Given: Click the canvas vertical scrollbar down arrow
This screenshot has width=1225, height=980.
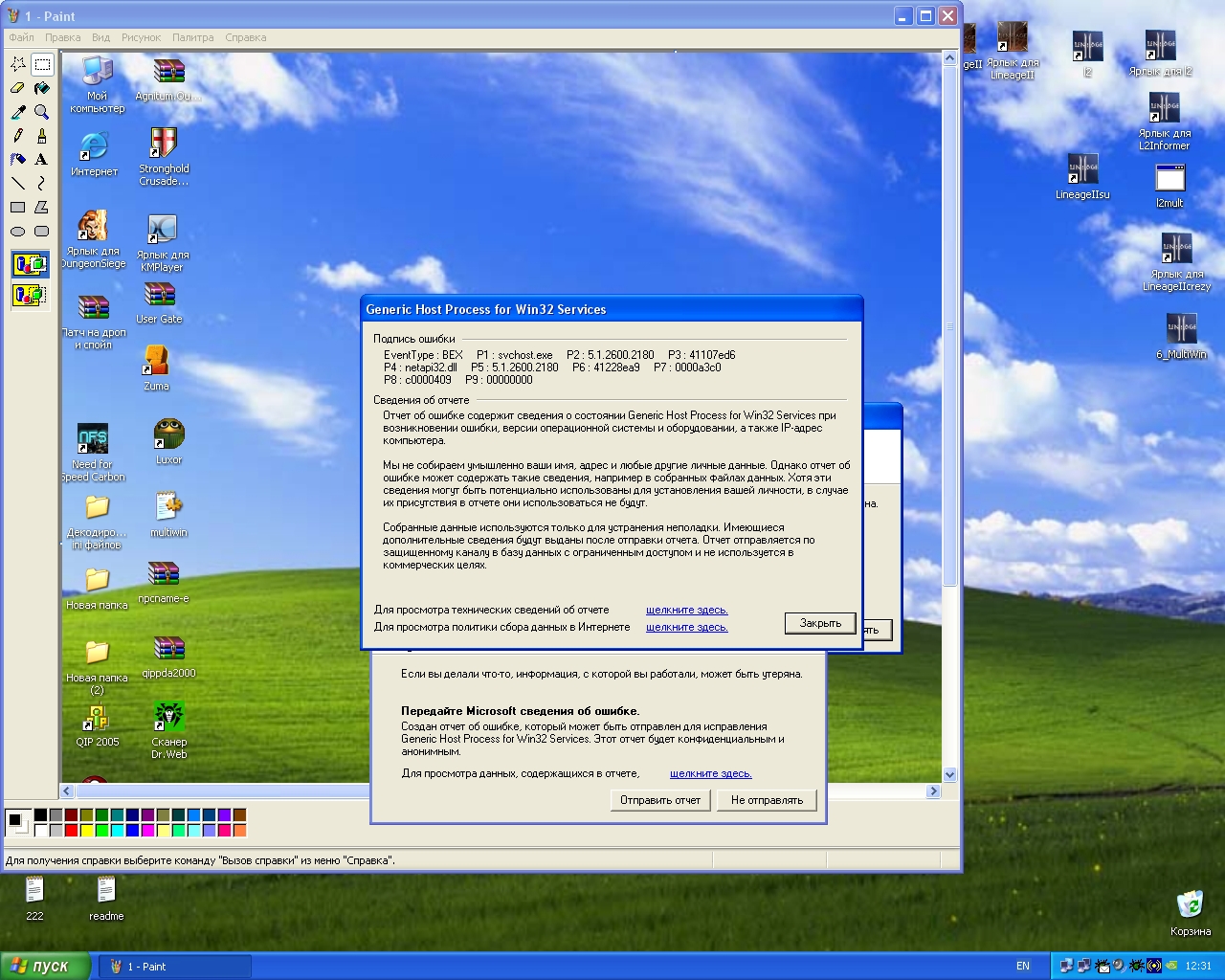Looking at the screenshot, I should click(949, 774).
